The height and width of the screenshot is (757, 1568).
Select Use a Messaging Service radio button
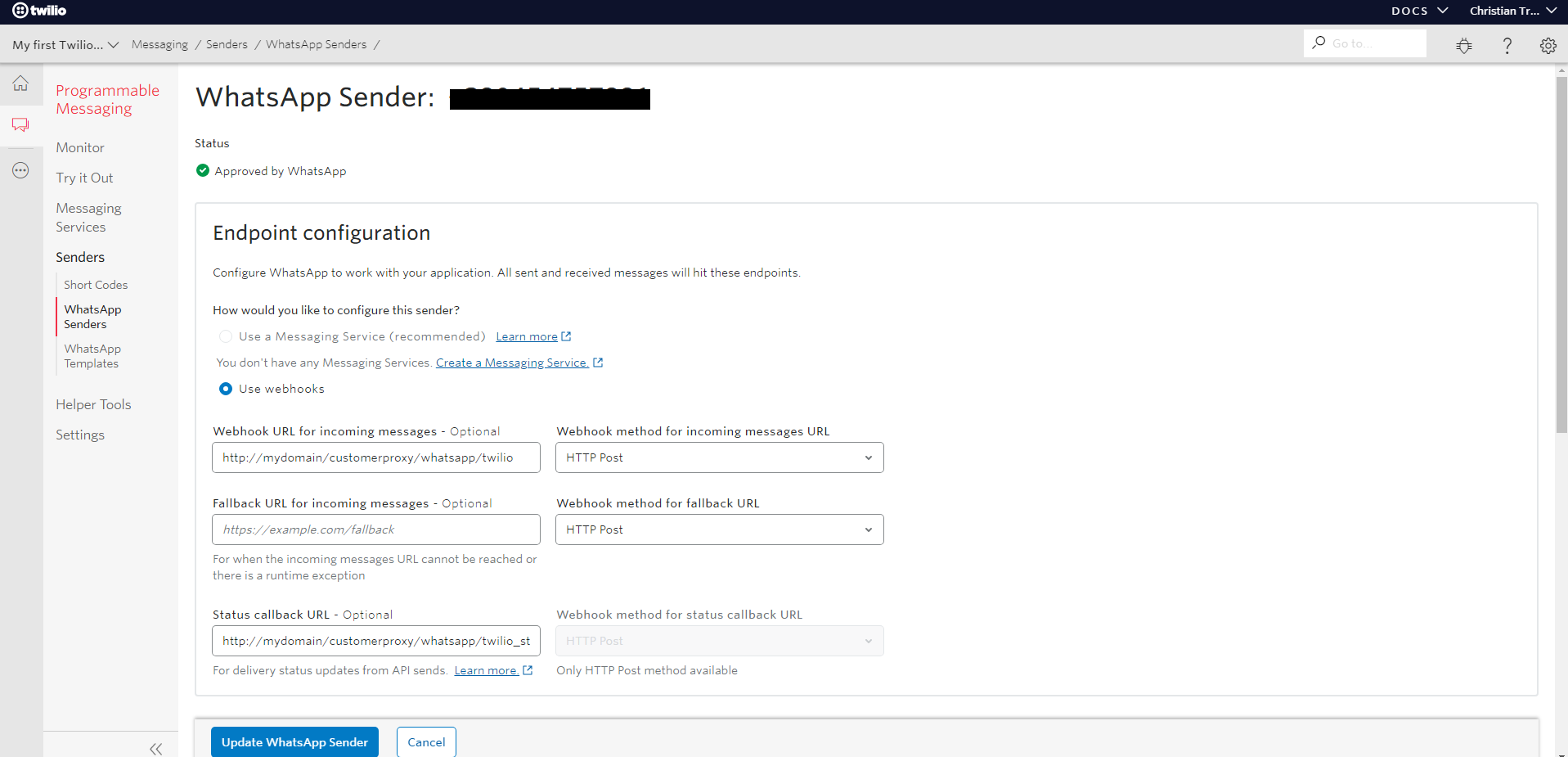[226, 336]
